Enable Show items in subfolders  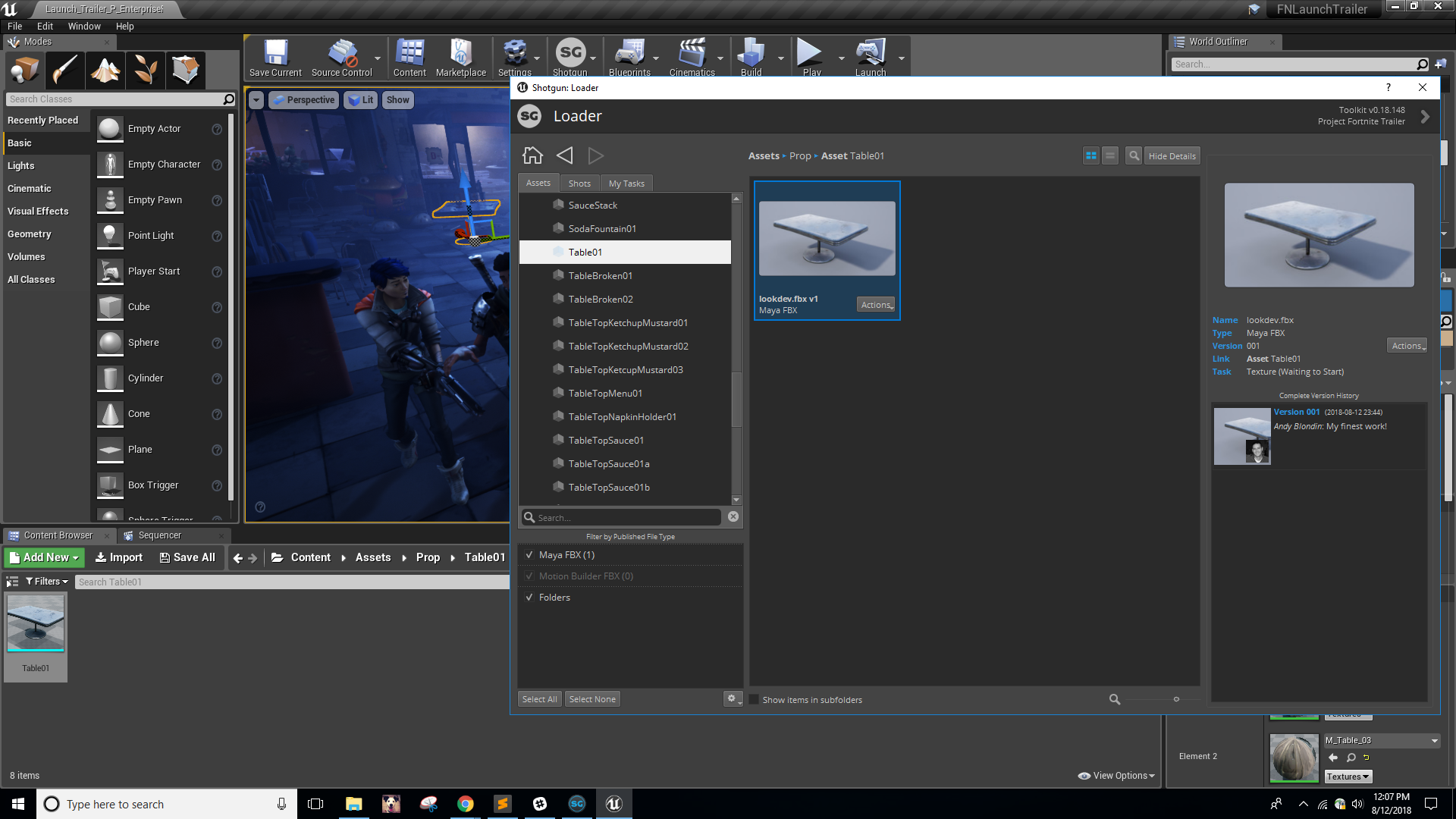(x=753, y=699)
